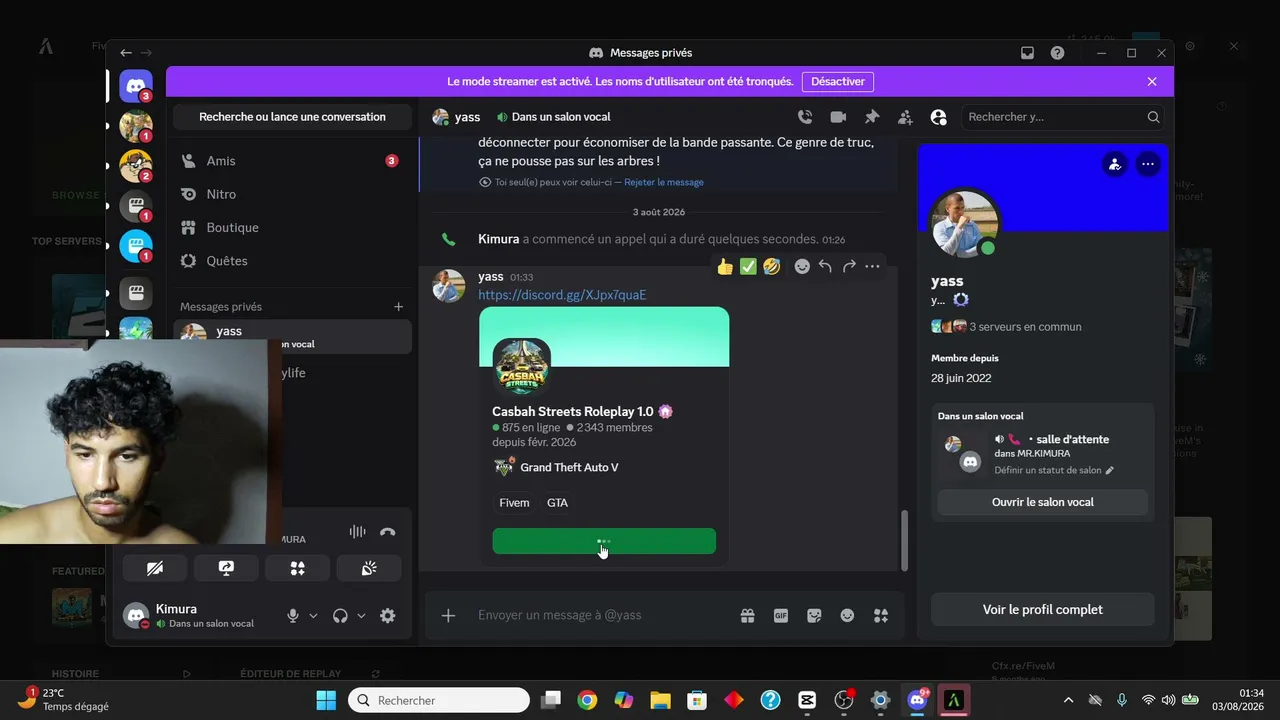The image size is (1280, 720).
Task: Open the add reaction emoji picker on the message
Action: (802, 266)
